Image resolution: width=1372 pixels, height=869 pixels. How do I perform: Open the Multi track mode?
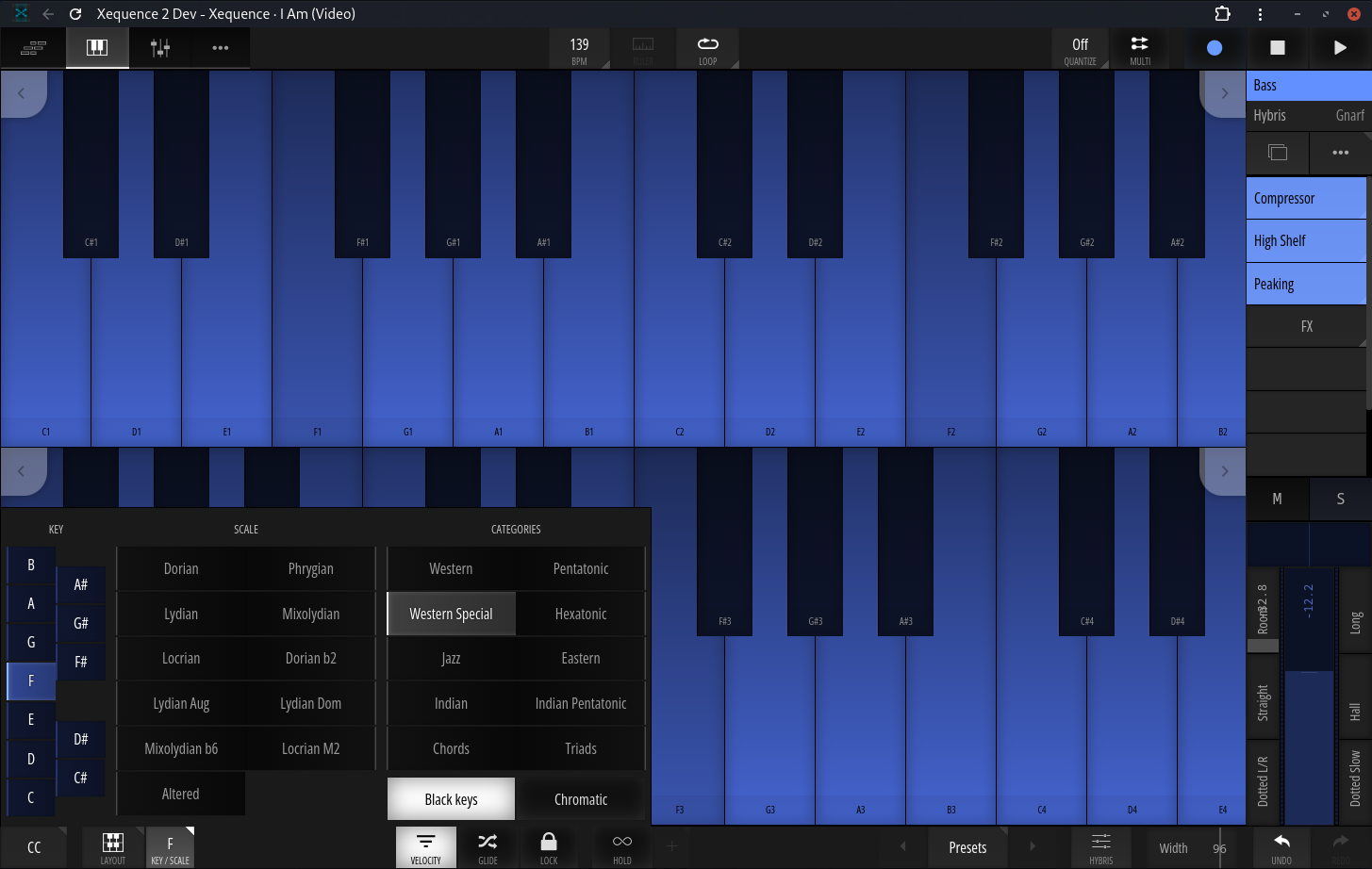(x=1140, y=49)
